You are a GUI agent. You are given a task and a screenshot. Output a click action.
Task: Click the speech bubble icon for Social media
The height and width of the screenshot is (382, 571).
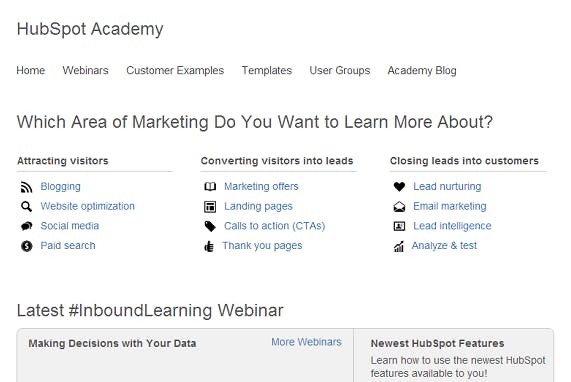point(26,226)
